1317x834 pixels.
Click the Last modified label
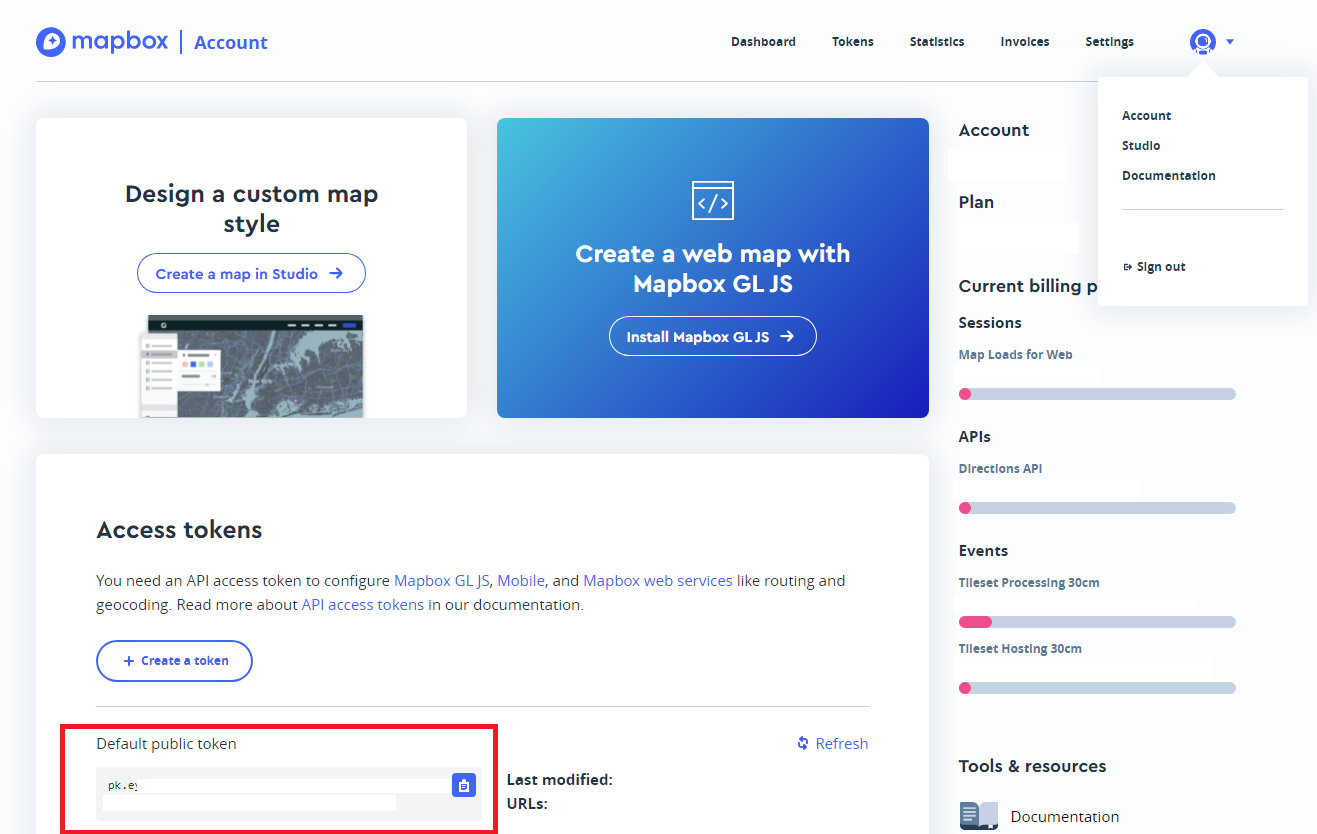pyautogui.click(x=560, y=780)
